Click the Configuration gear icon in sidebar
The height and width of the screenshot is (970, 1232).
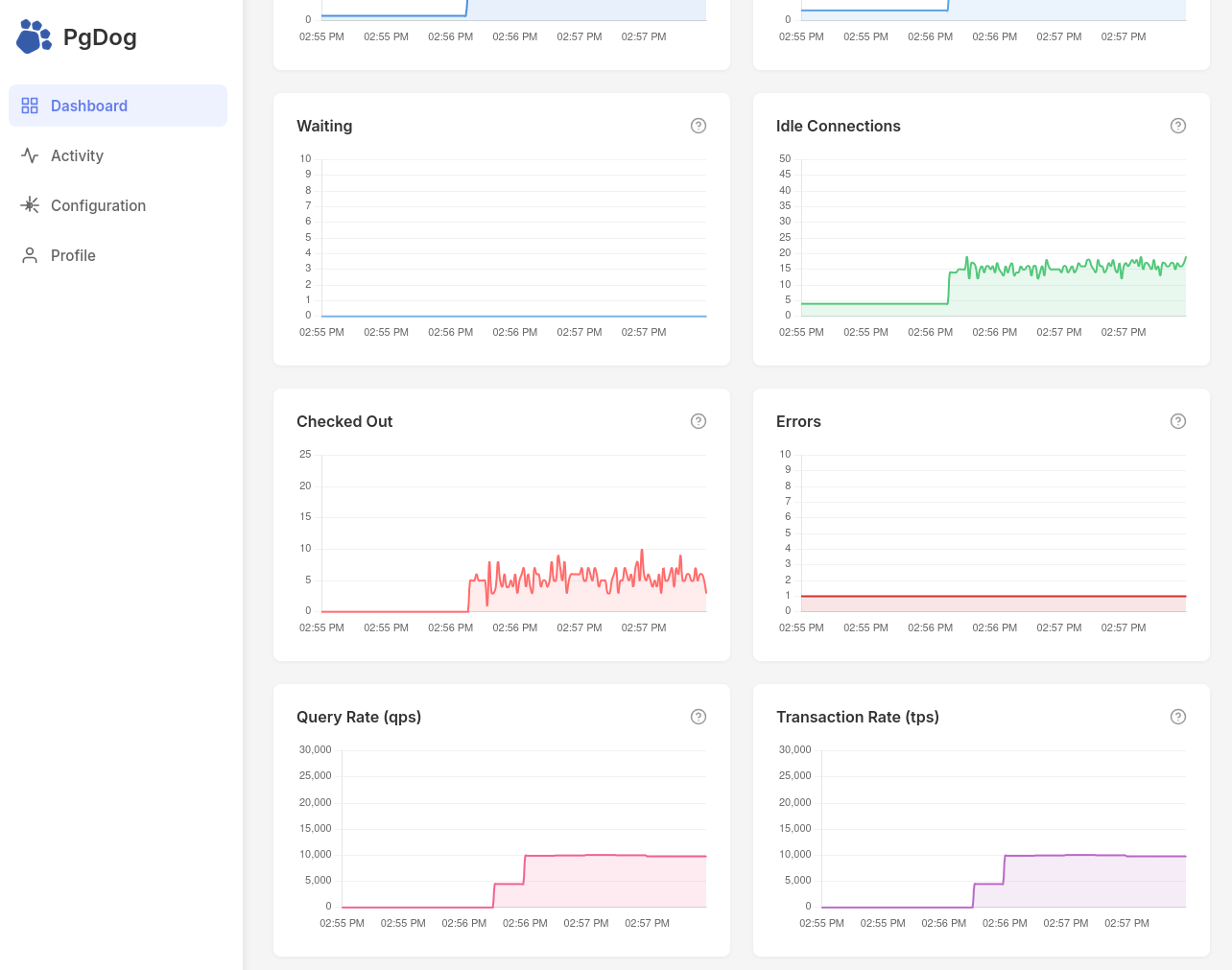tap(30, 205)
